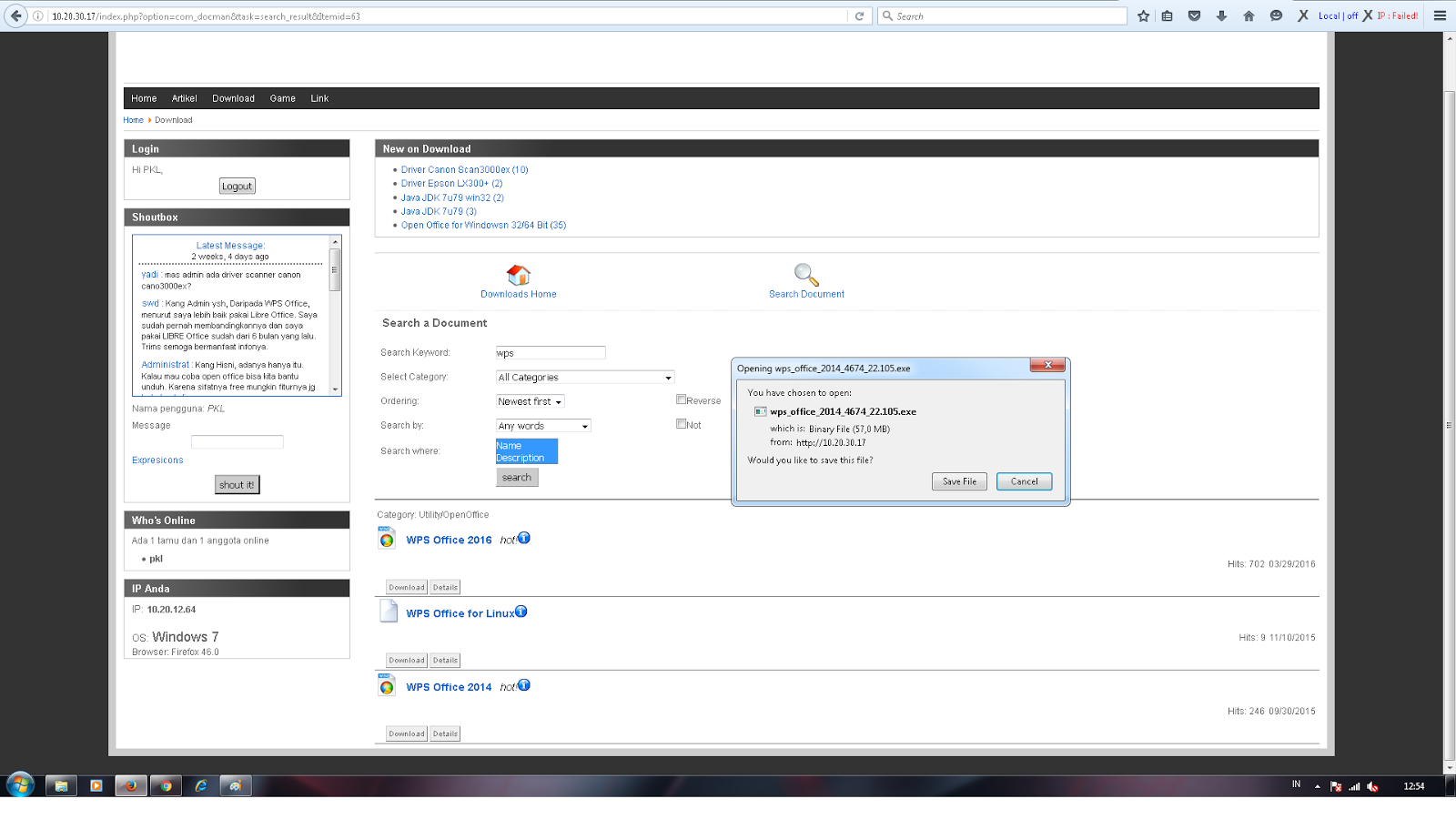Post message with the 'shout it!' button
Screen dimensions: 1456x819
238,484
